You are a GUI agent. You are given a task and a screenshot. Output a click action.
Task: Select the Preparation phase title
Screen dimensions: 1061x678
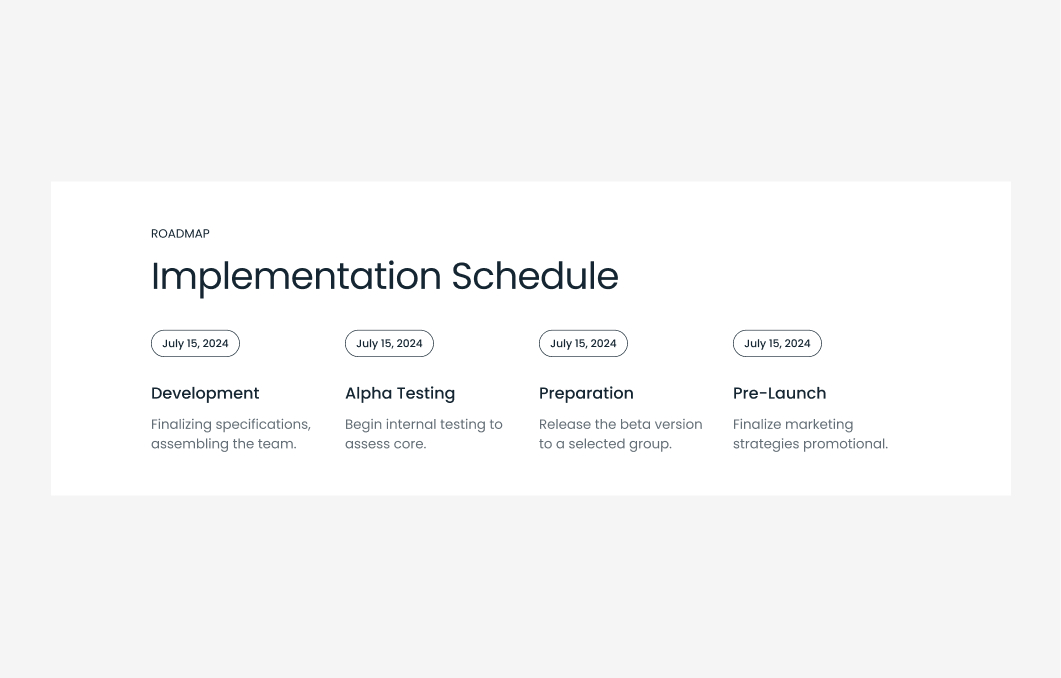pyautogui.click(x=586, y=393)
